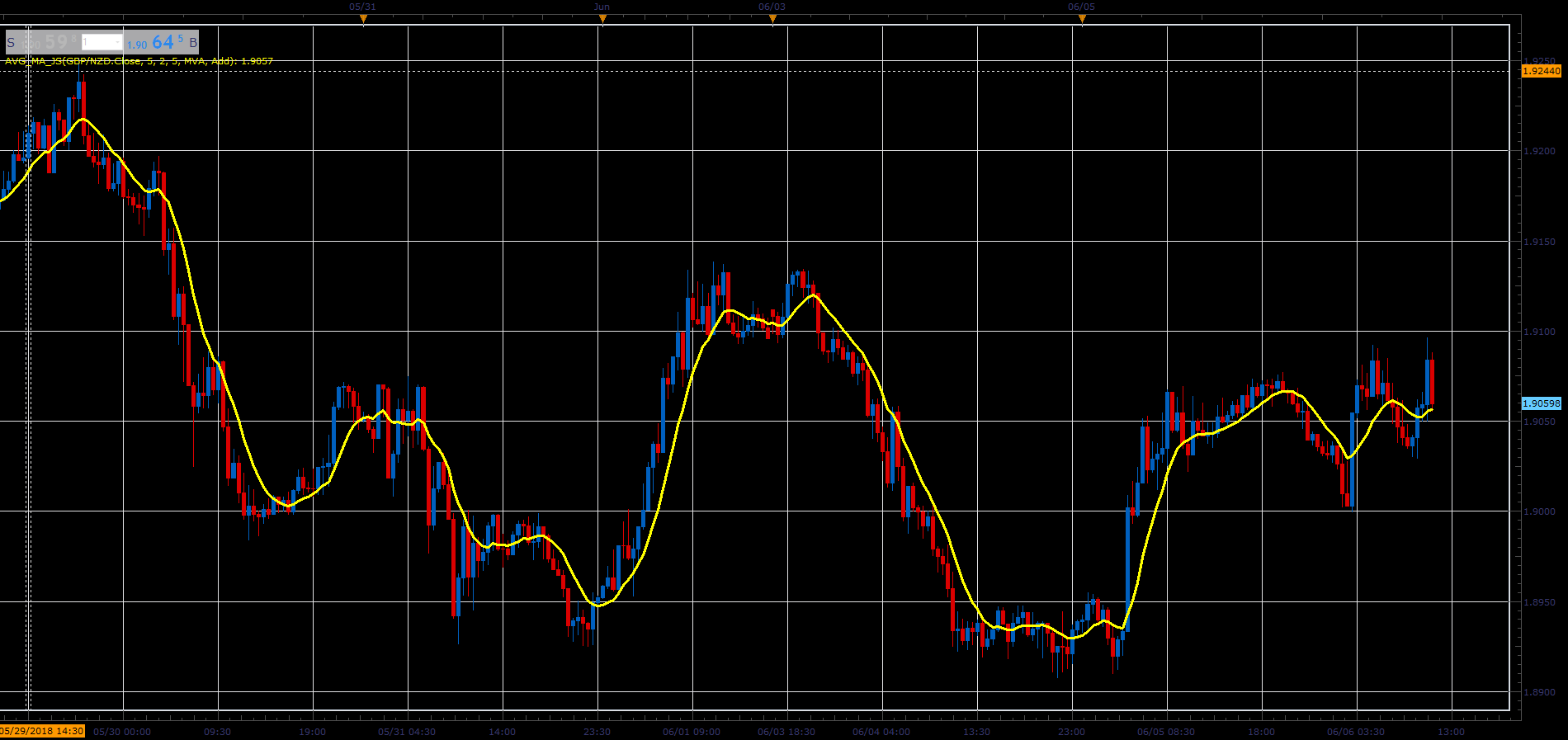The width and height of the screenshot is (1568, 740).
Task: Click the Jun month marker triangle
Action: [602, 19]
